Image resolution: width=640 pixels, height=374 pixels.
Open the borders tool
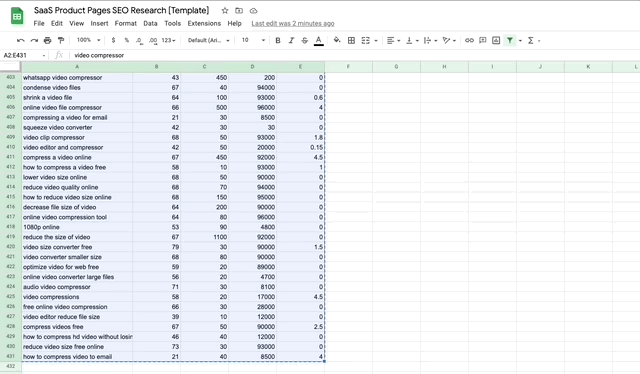351,40
